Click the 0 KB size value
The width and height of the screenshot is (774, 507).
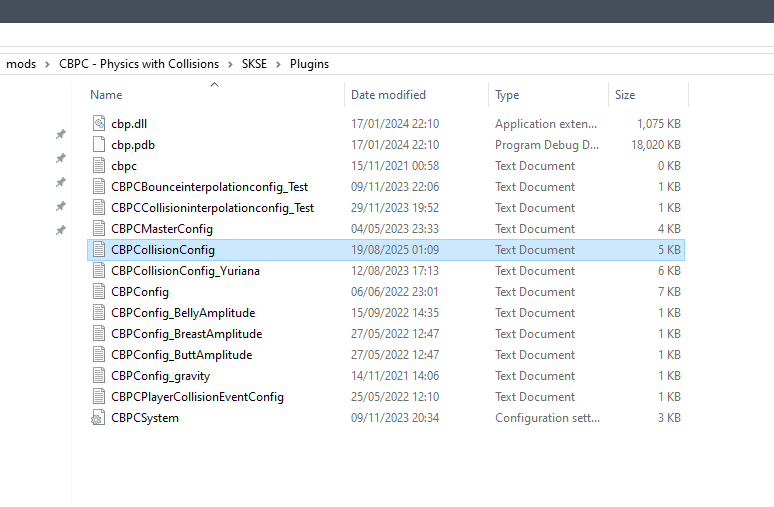669,166
